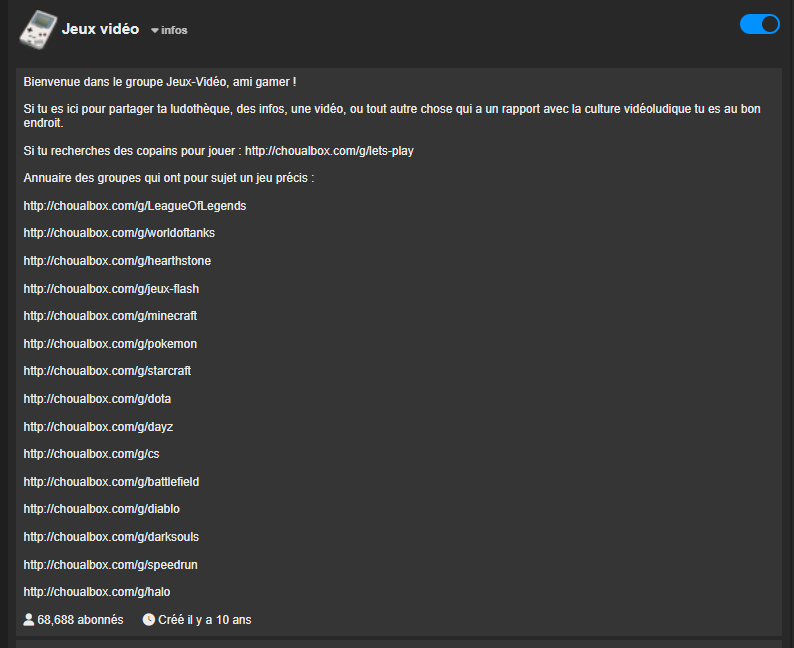The image size is (794, 648).
Task: Open the starcraft group link
Action: 107,371
